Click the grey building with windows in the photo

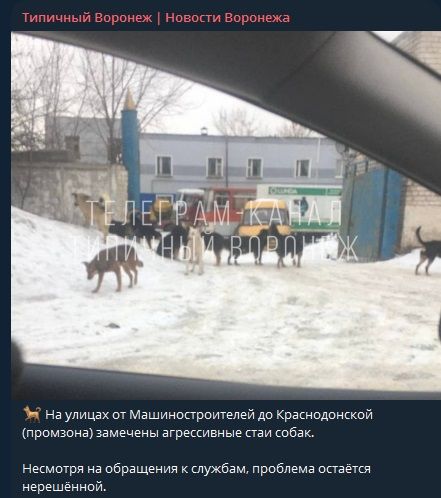coord(241,162)
